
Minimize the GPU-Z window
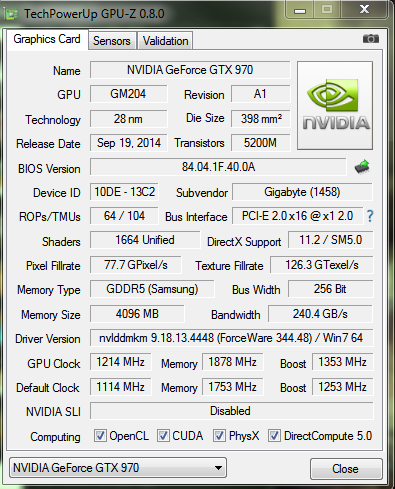click(x=300, y=10)
